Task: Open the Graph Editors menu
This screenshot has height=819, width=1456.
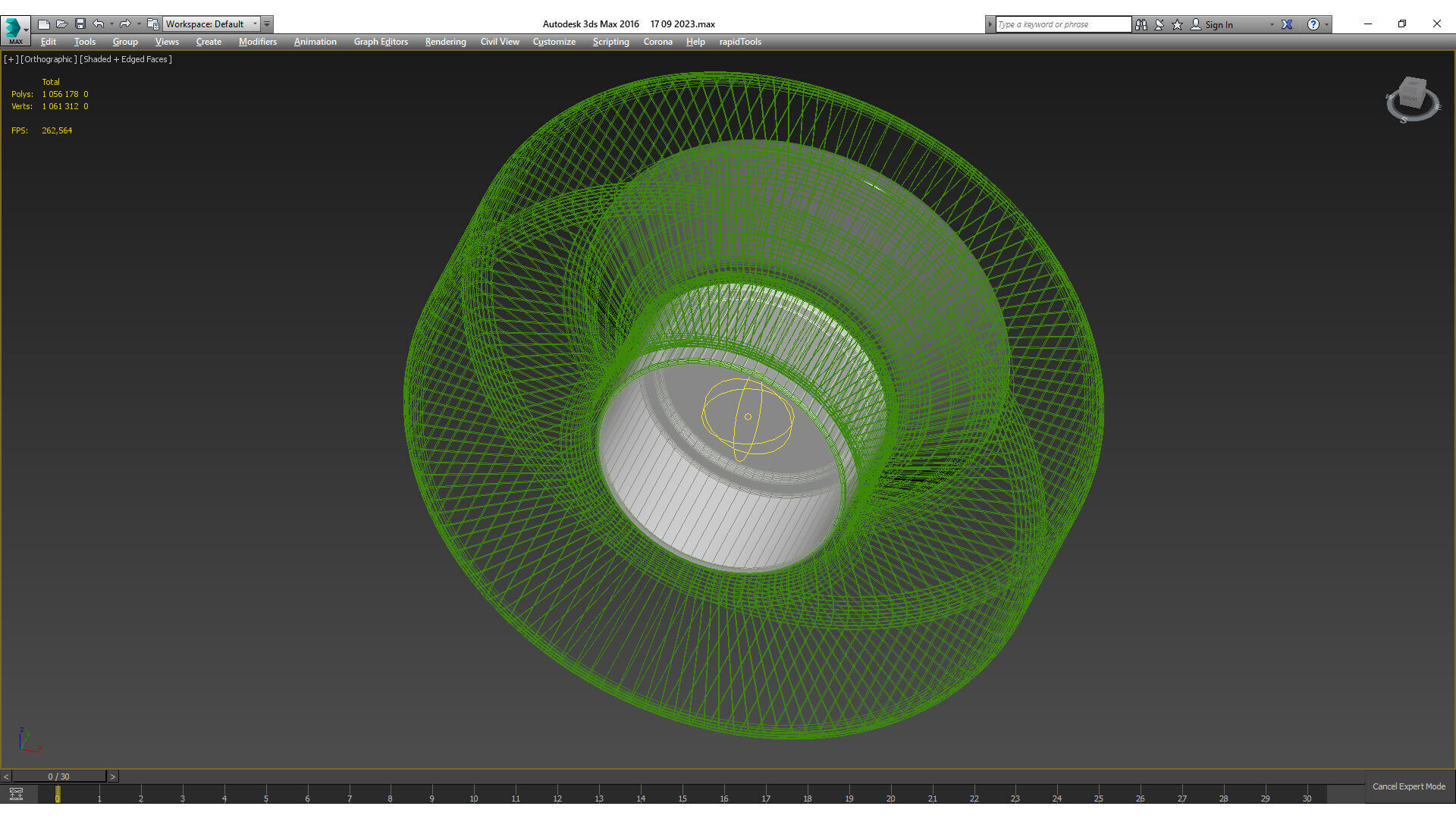Action: pyautogui.click(x=381, y=42)
